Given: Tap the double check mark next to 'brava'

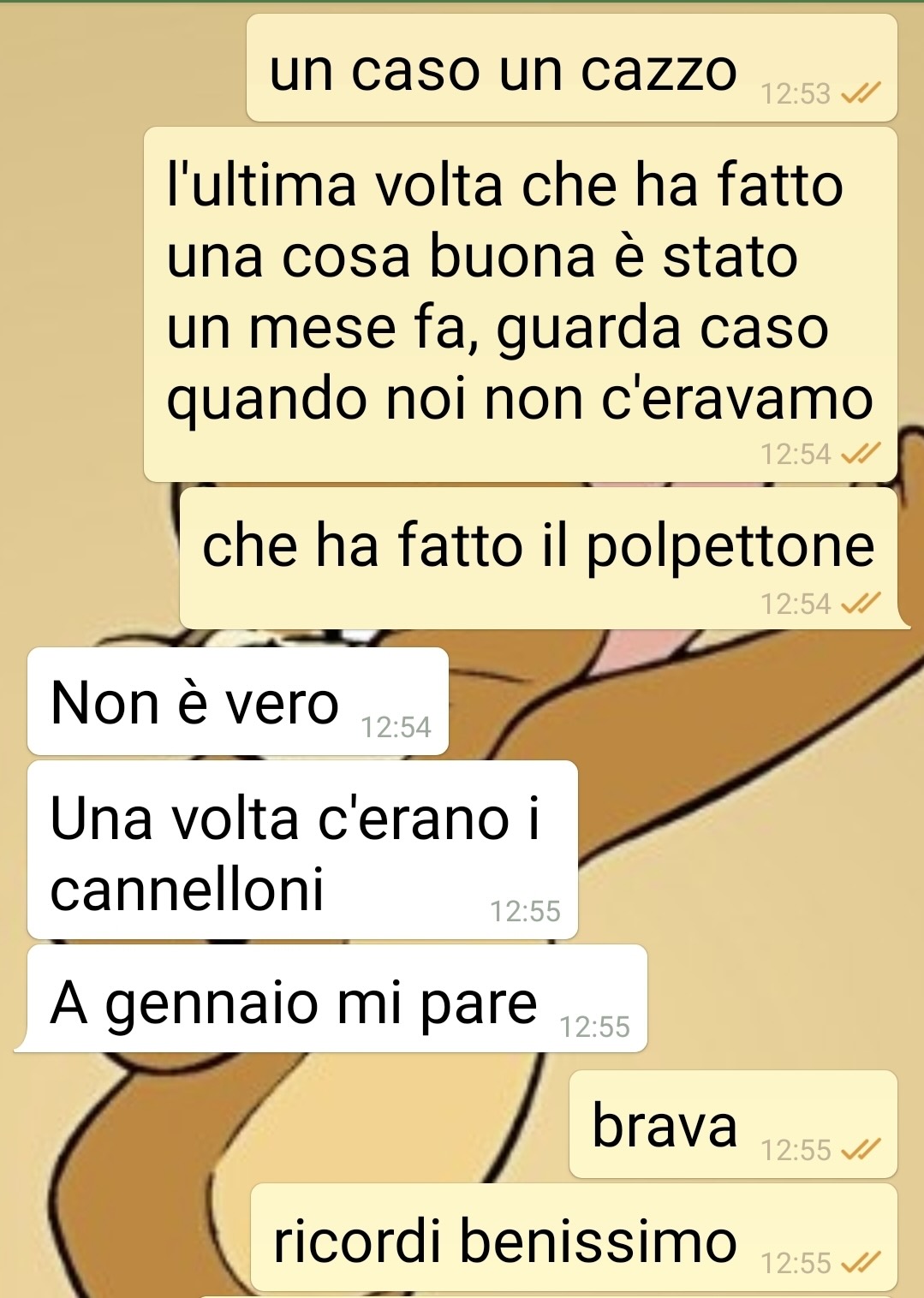Looking at the screenshot, I should pos(861,1150).
